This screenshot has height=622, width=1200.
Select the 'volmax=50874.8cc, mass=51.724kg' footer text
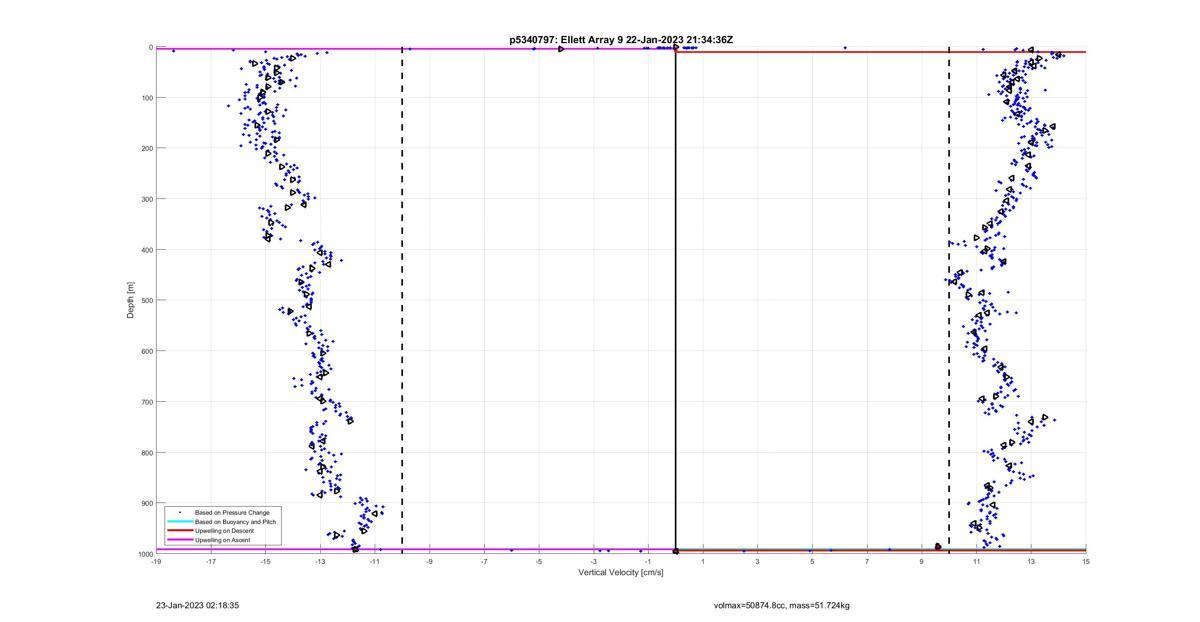tap(782, 605)
